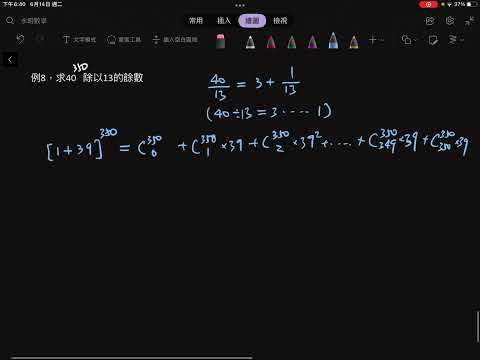Viewport: 480px width, 360px height.
Task: Select the highlighted 繪圖 (Draw) tab
Action: [x=252, y=21]
